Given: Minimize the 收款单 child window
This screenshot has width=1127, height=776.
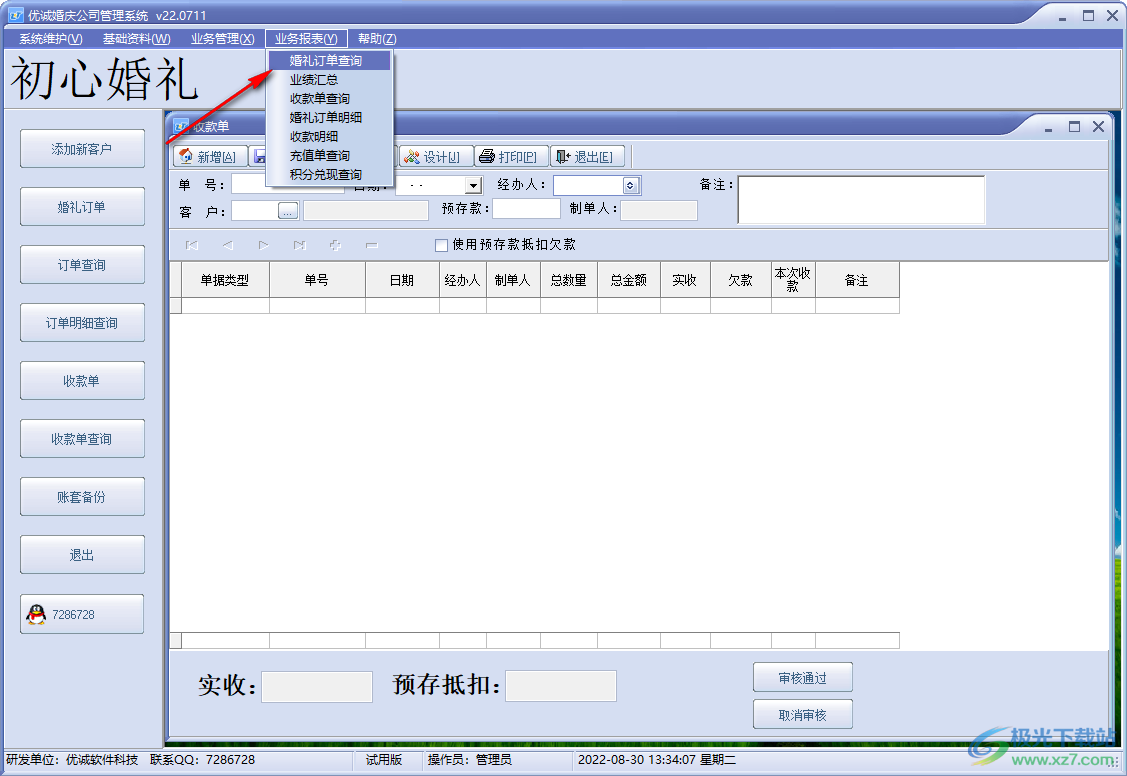Looking at the screenshot, I should point(1049,128).
